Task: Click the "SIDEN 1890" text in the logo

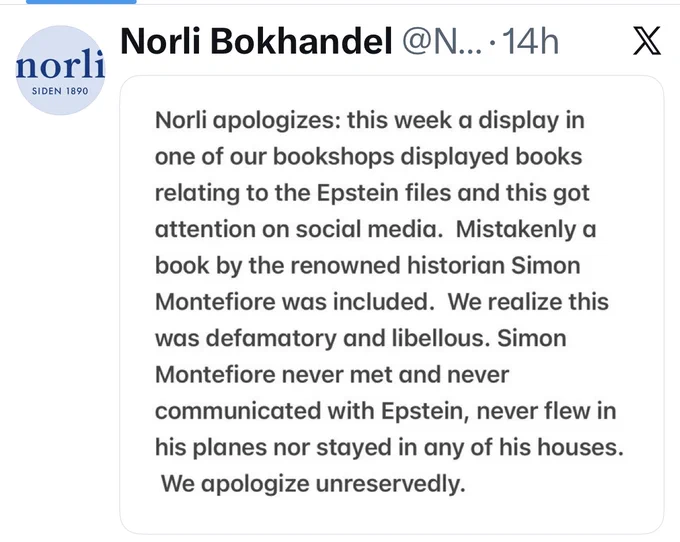Action: [60, 91]
